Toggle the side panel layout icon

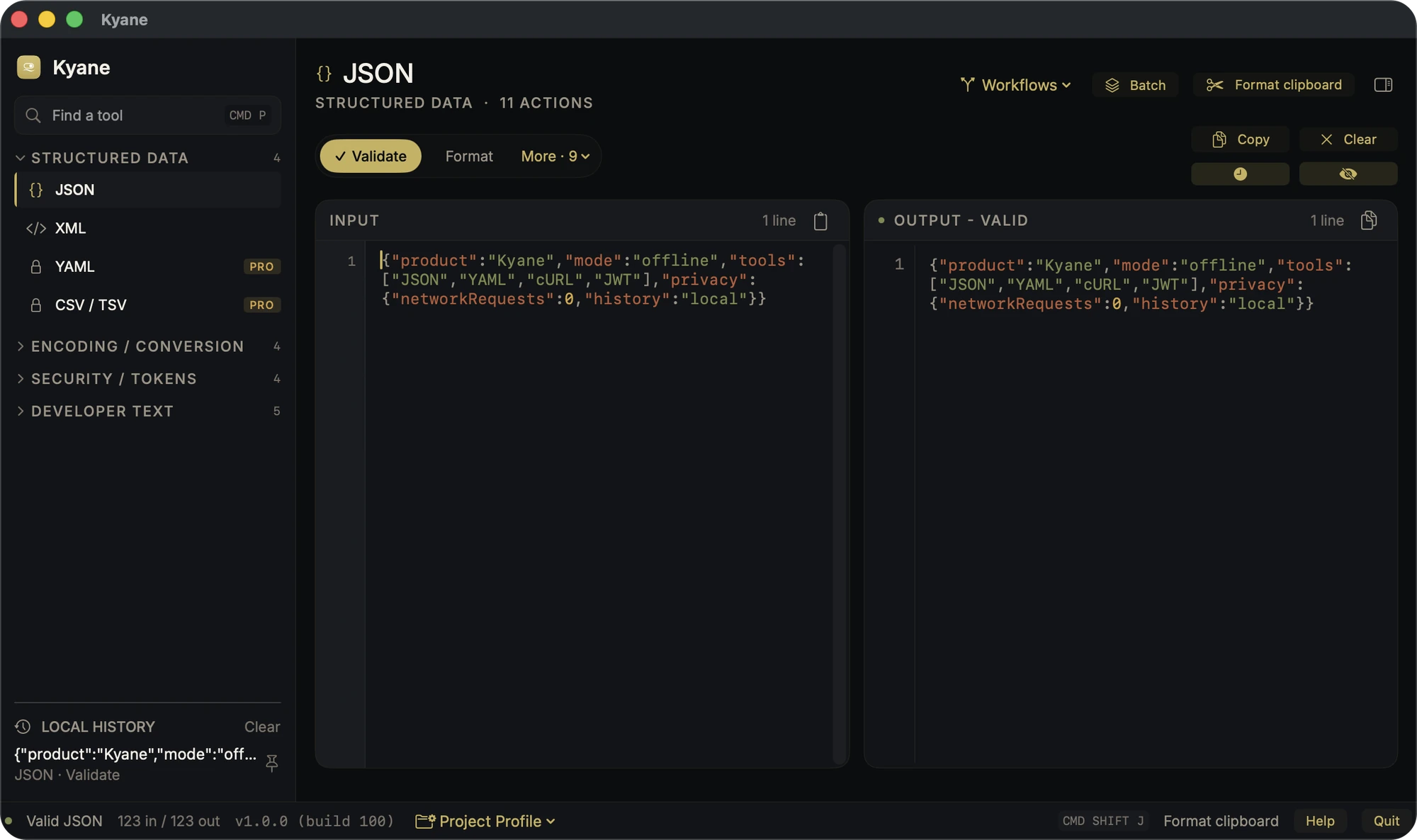point(1383,85)
